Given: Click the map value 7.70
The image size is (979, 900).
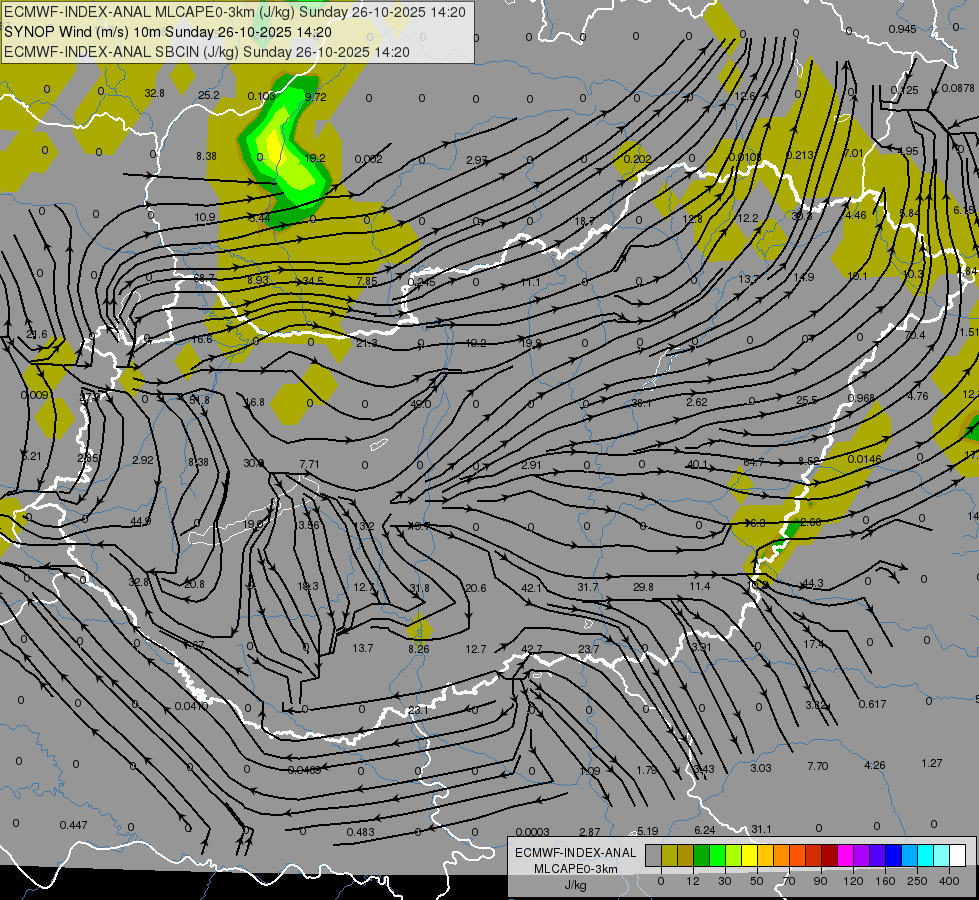Looking at the screenshot, I should [818, 766].
